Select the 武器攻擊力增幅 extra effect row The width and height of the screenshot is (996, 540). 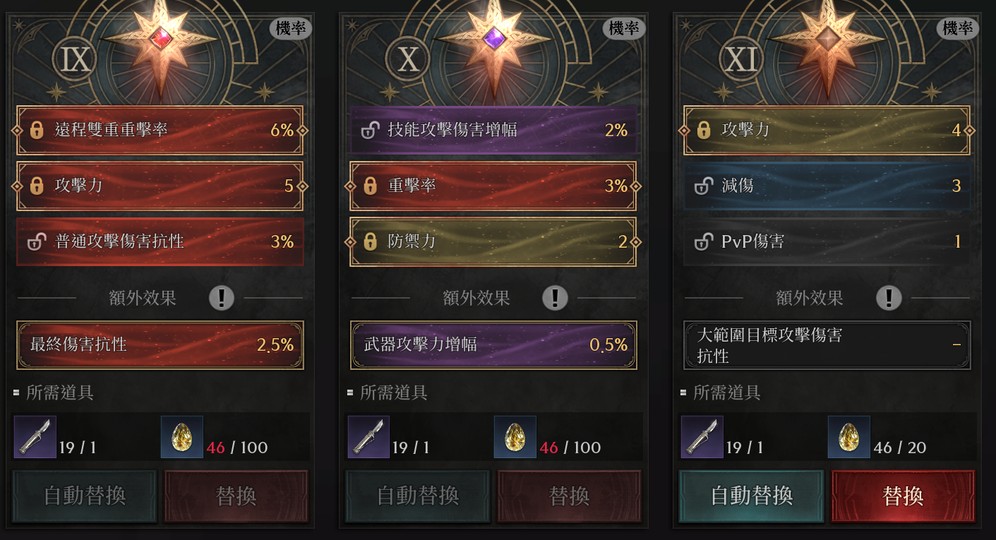pos(494,345)
